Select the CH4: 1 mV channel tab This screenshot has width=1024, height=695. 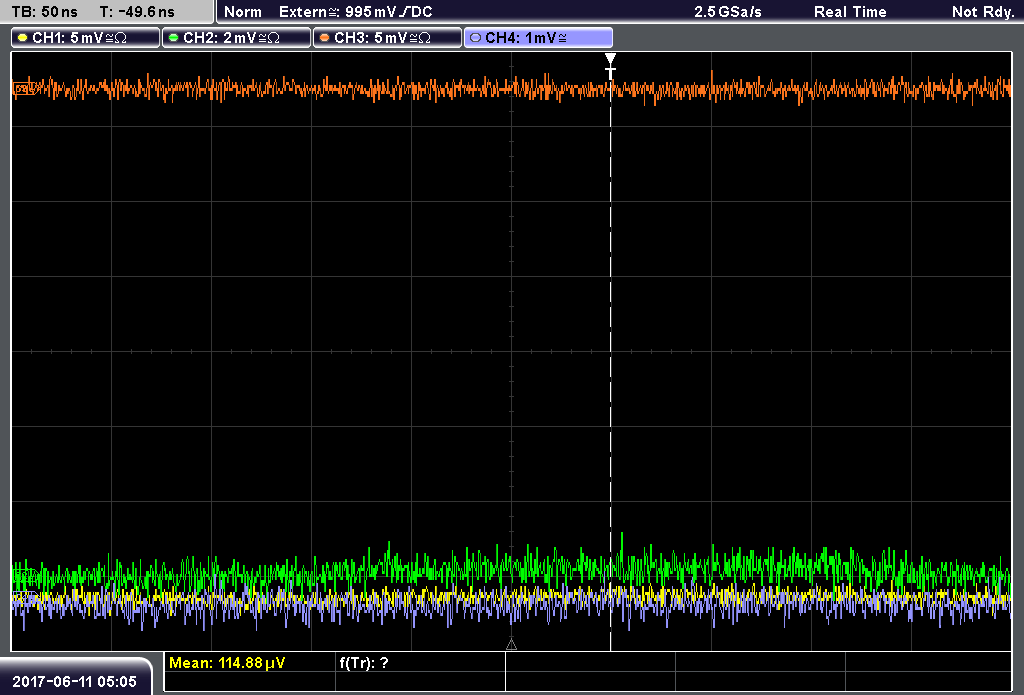coord(538,38)
